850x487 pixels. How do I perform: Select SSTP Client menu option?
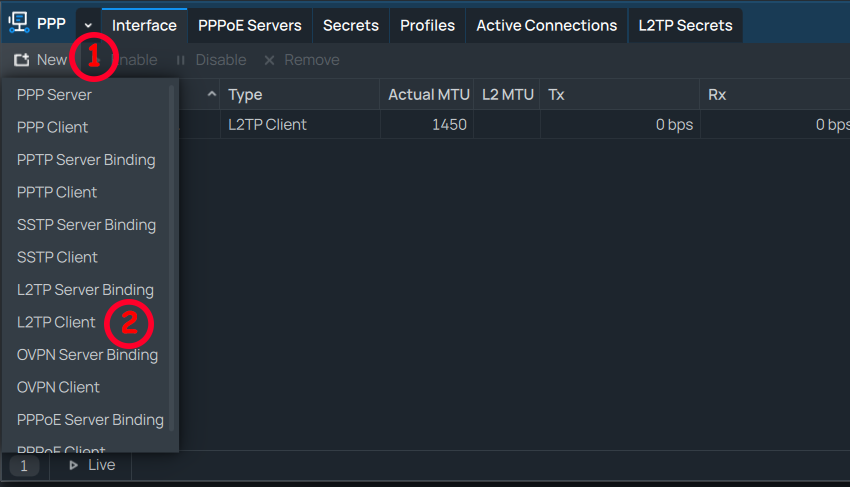pos(57,257)
